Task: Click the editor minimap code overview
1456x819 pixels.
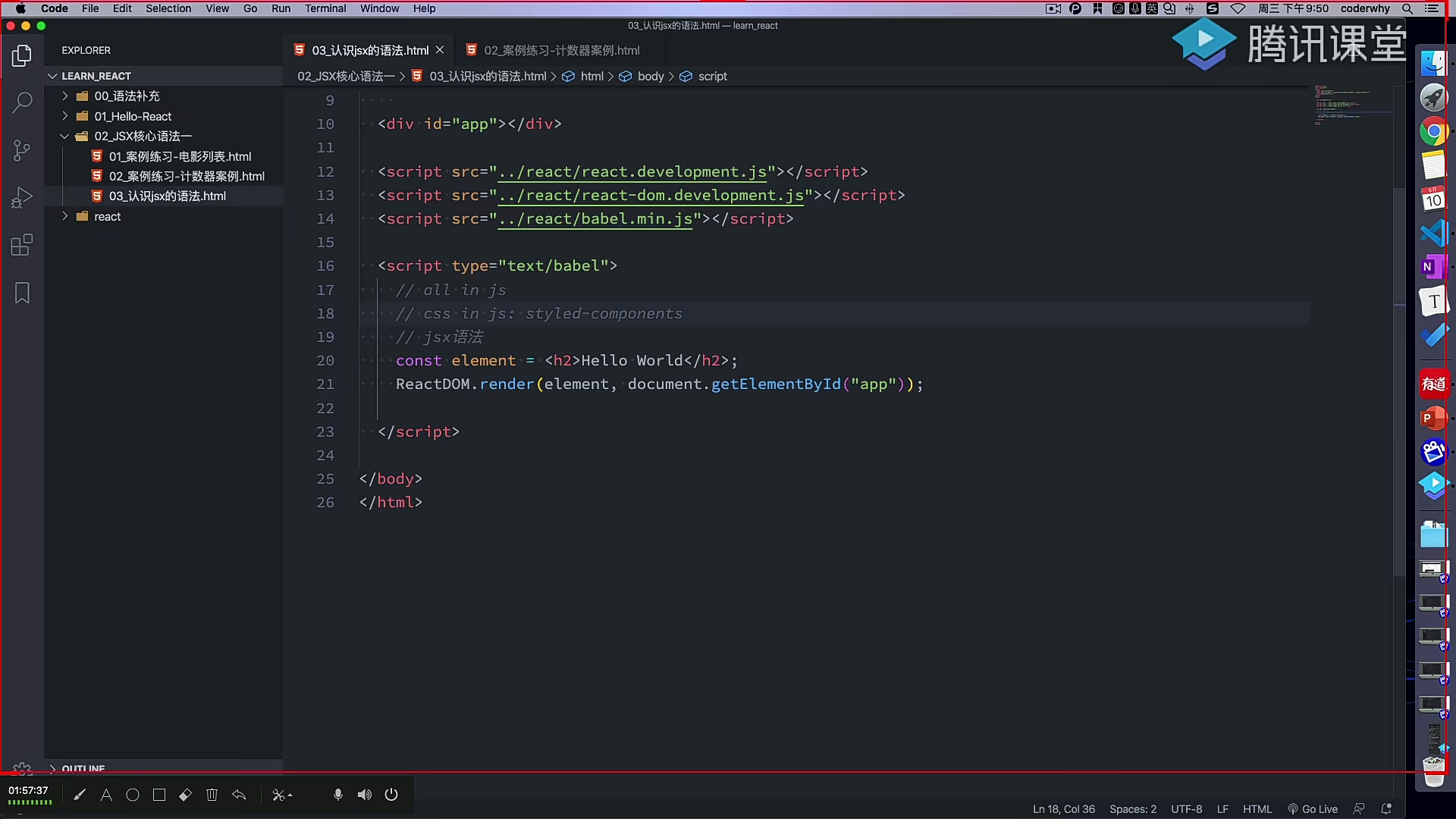Action: pyautogui.click(x=1353, y=105)
